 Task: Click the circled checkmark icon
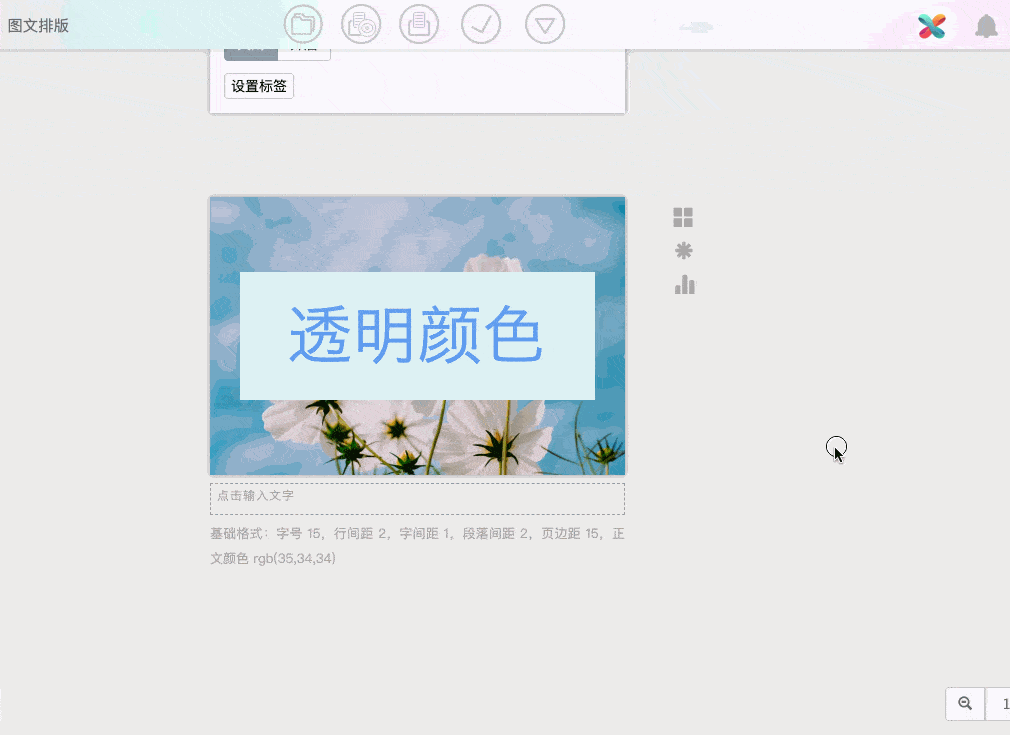coord(481,25)
